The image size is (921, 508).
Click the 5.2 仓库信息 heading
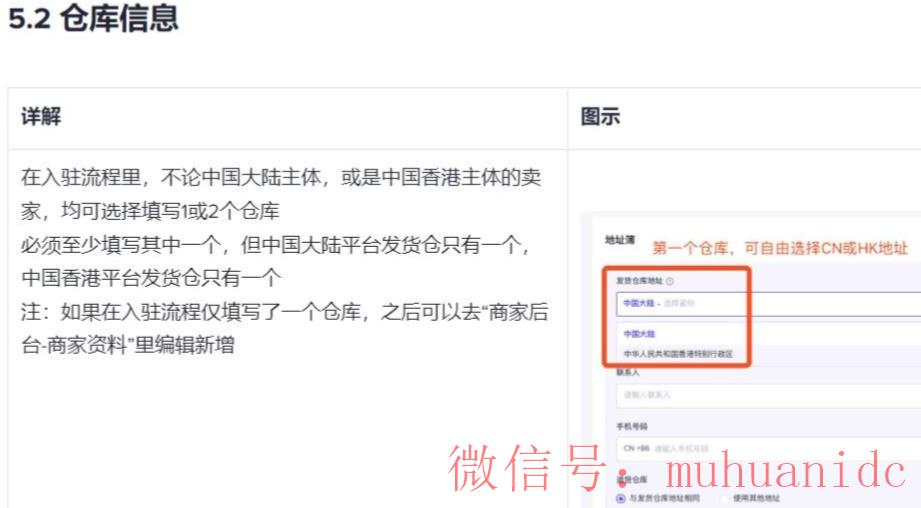pyautogui.click(x=93, y=21)
